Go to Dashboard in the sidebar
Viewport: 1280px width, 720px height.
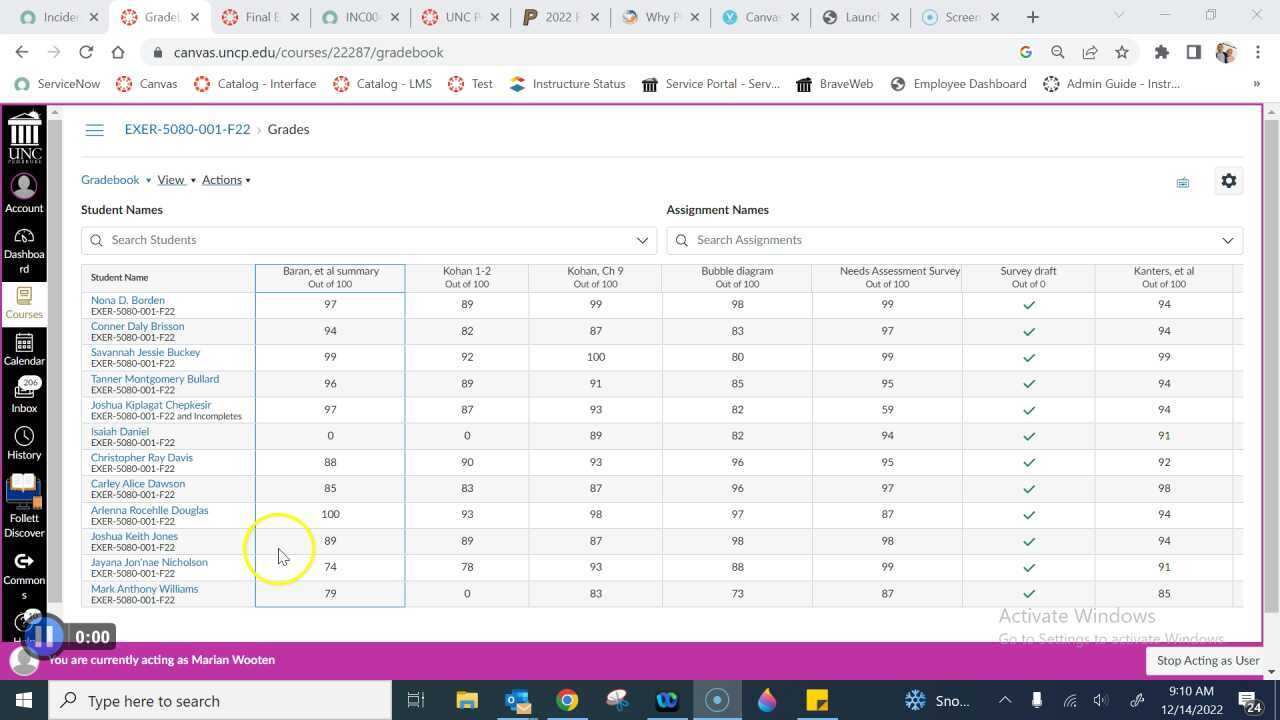(x=24, y=249)
